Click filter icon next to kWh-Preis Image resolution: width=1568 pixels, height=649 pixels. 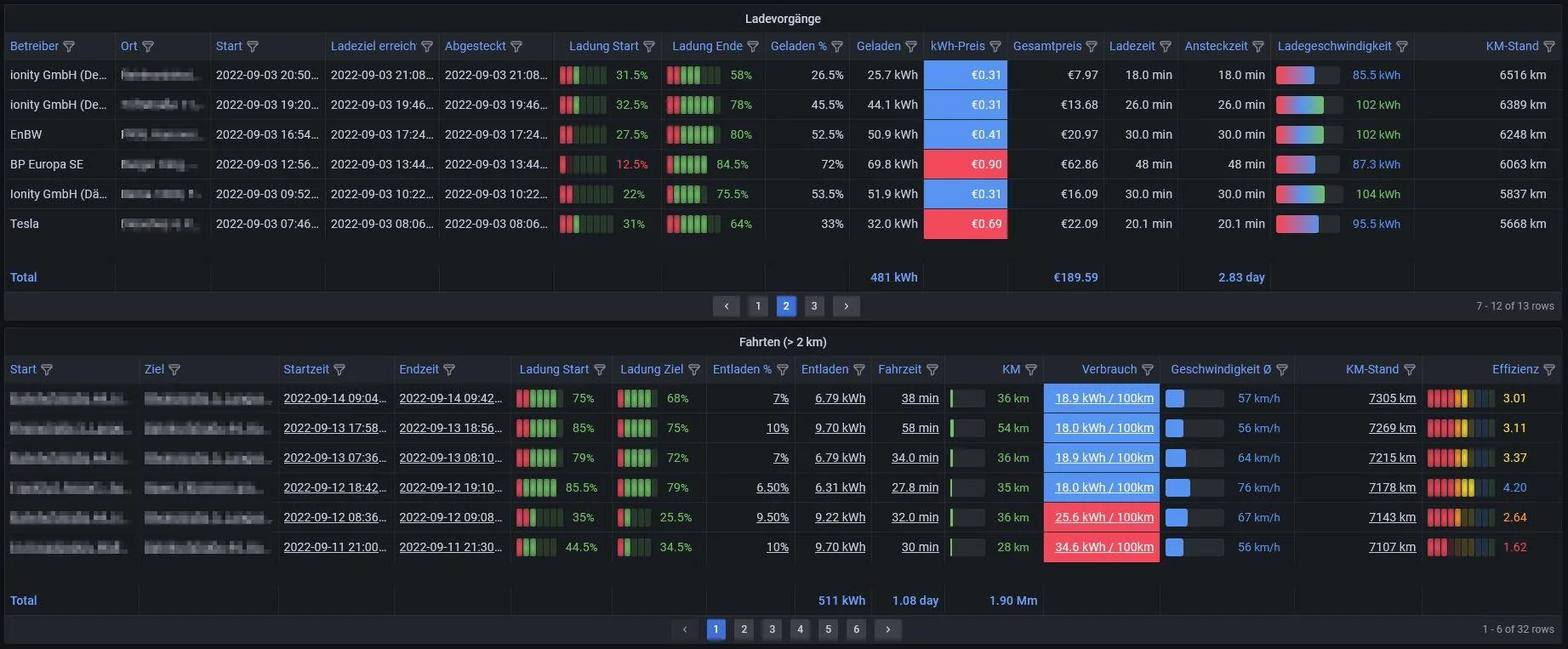click(995, 47)
